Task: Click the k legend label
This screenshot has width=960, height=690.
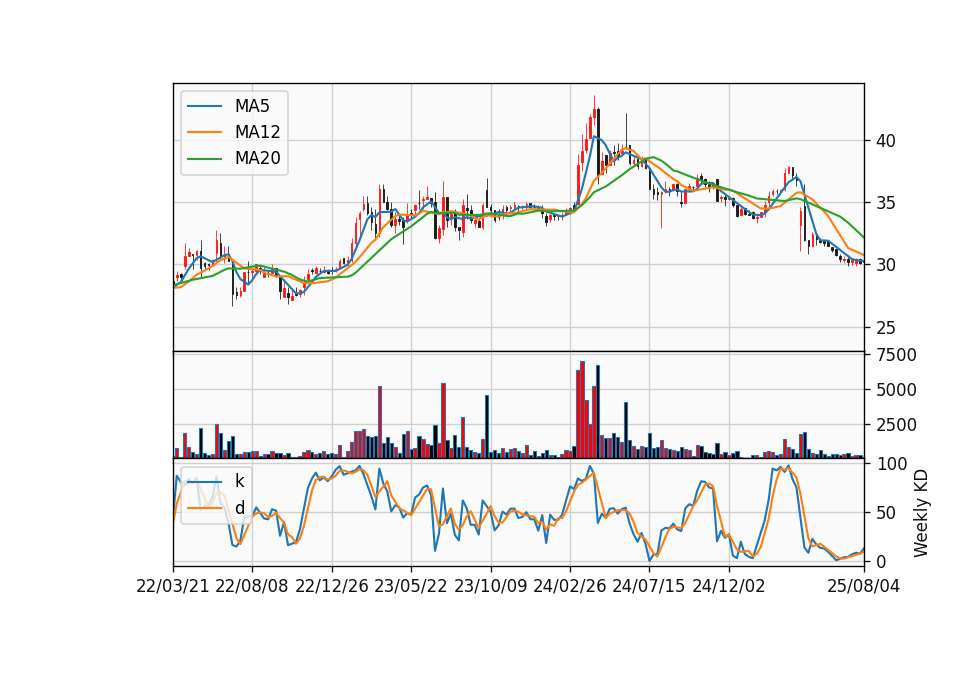Action: coord(239,481)
